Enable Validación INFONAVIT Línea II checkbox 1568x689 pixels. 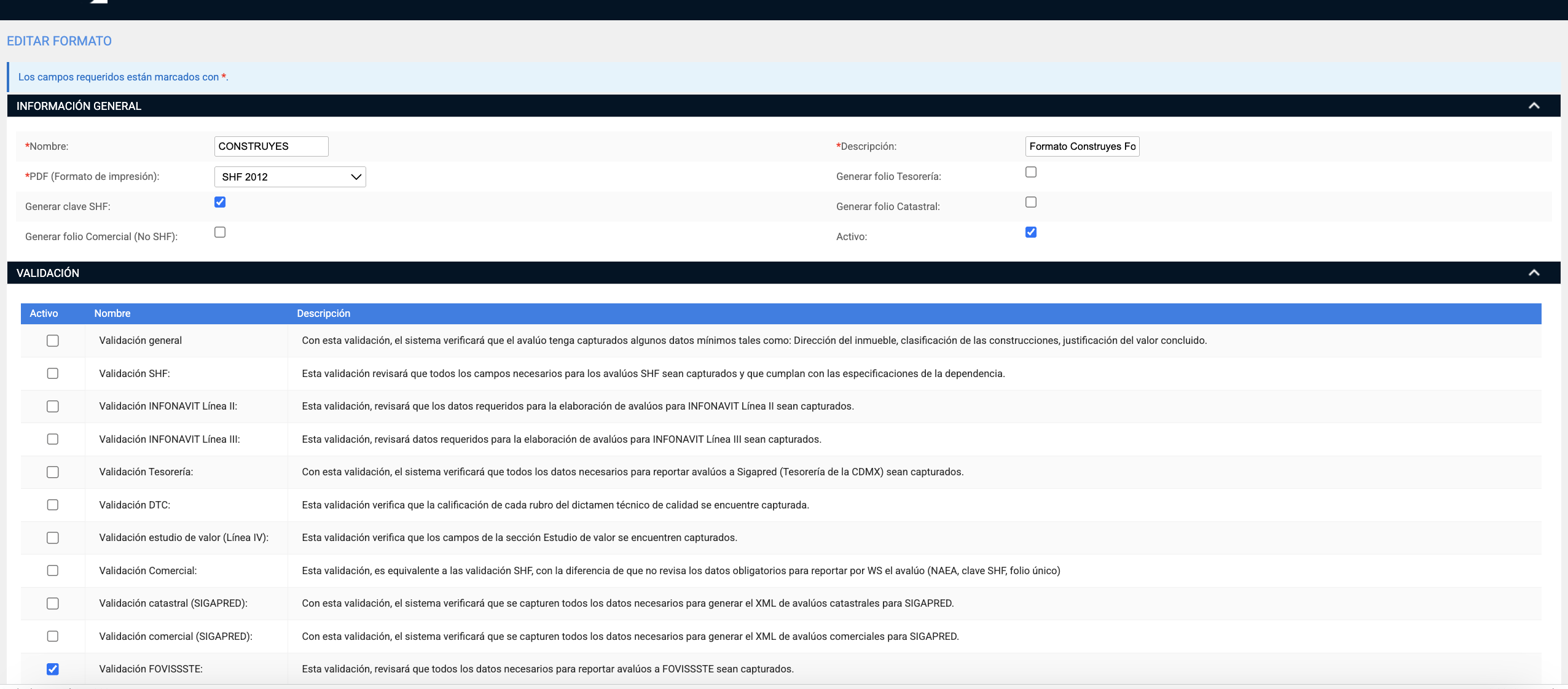click(53, 407)
